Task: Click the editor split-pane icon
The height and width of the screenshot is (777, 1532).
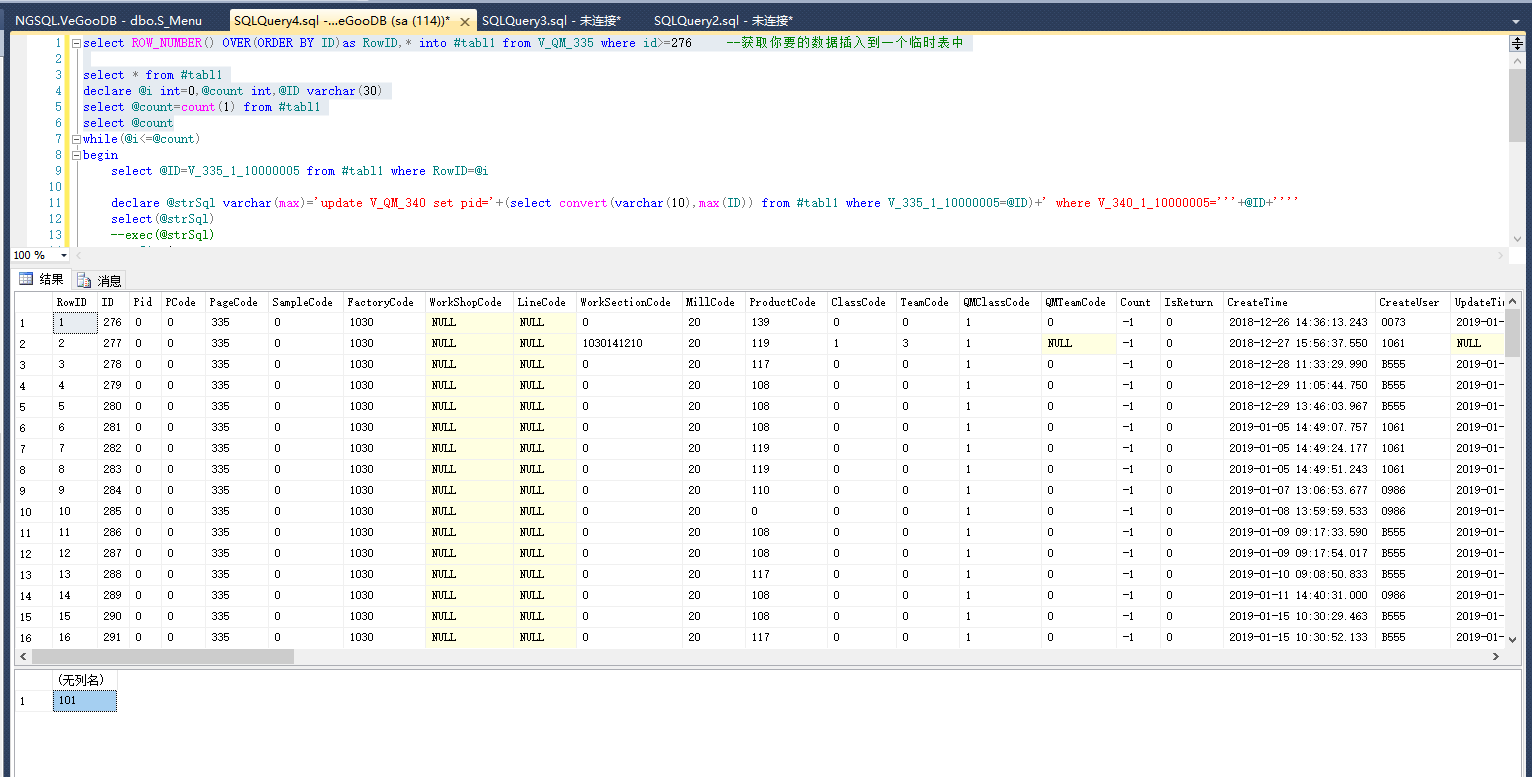Action: click(1516, 44)
